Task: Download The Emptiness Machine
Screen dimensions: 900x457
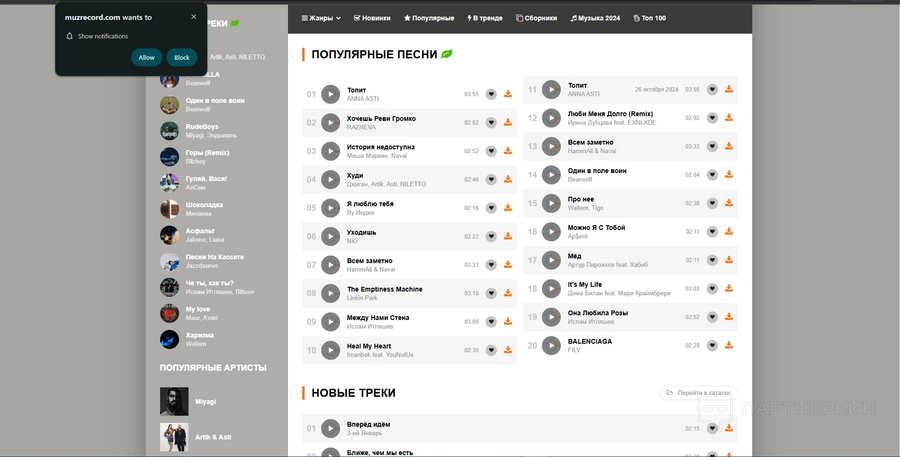Action: 508,293
